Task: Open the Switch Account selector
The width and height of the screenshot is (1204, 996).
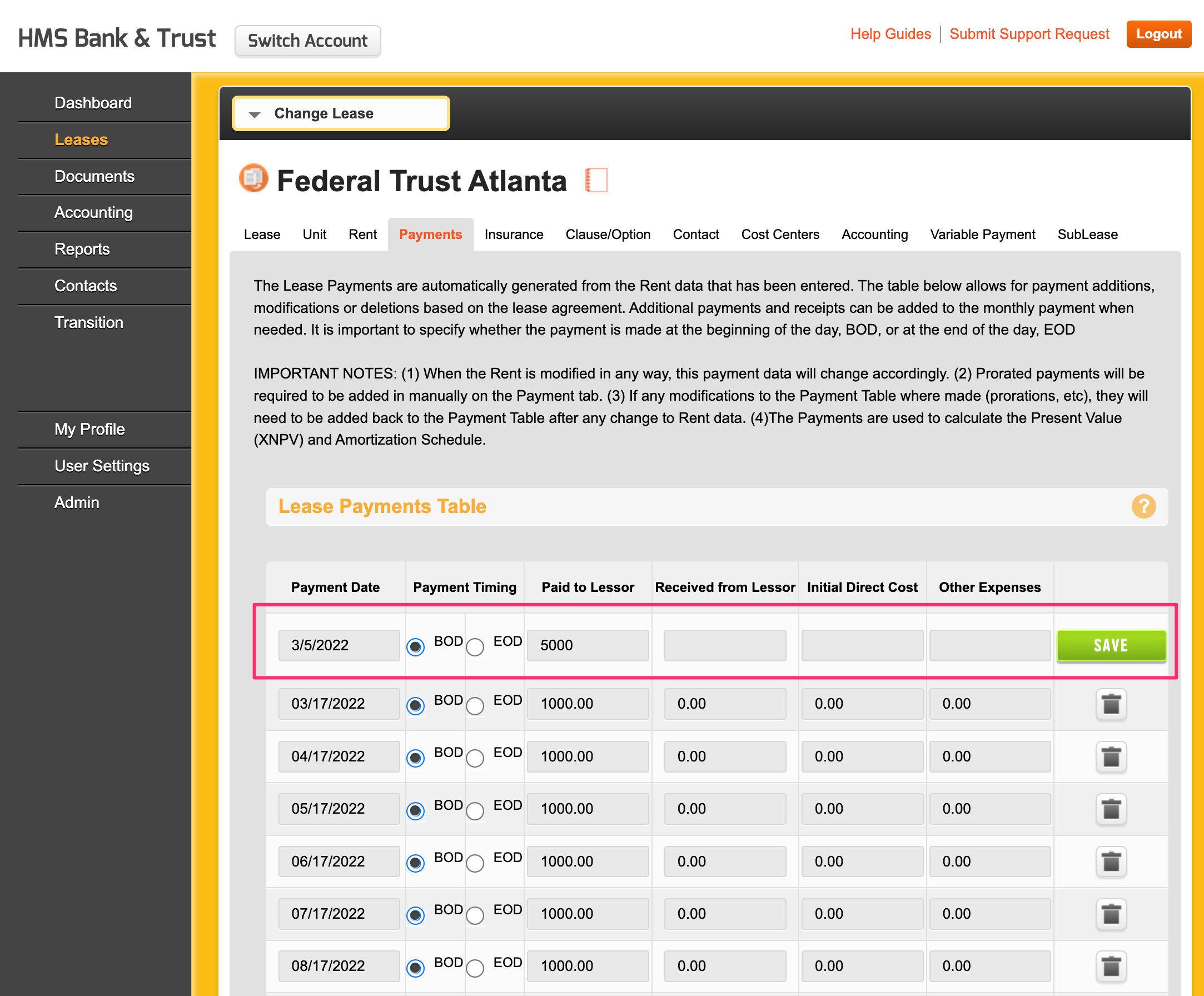Action: pos(307,41)
